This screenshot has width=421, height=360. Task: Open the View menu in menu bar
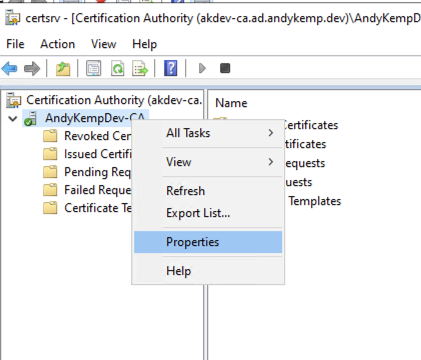pos(104,44)
